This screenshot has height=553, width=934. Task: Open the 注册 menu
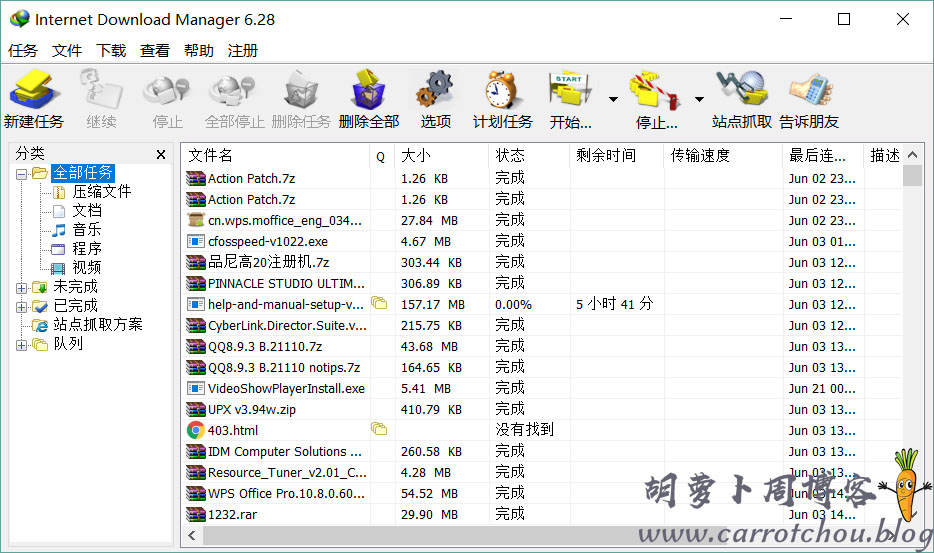click(x=242, y=51)
